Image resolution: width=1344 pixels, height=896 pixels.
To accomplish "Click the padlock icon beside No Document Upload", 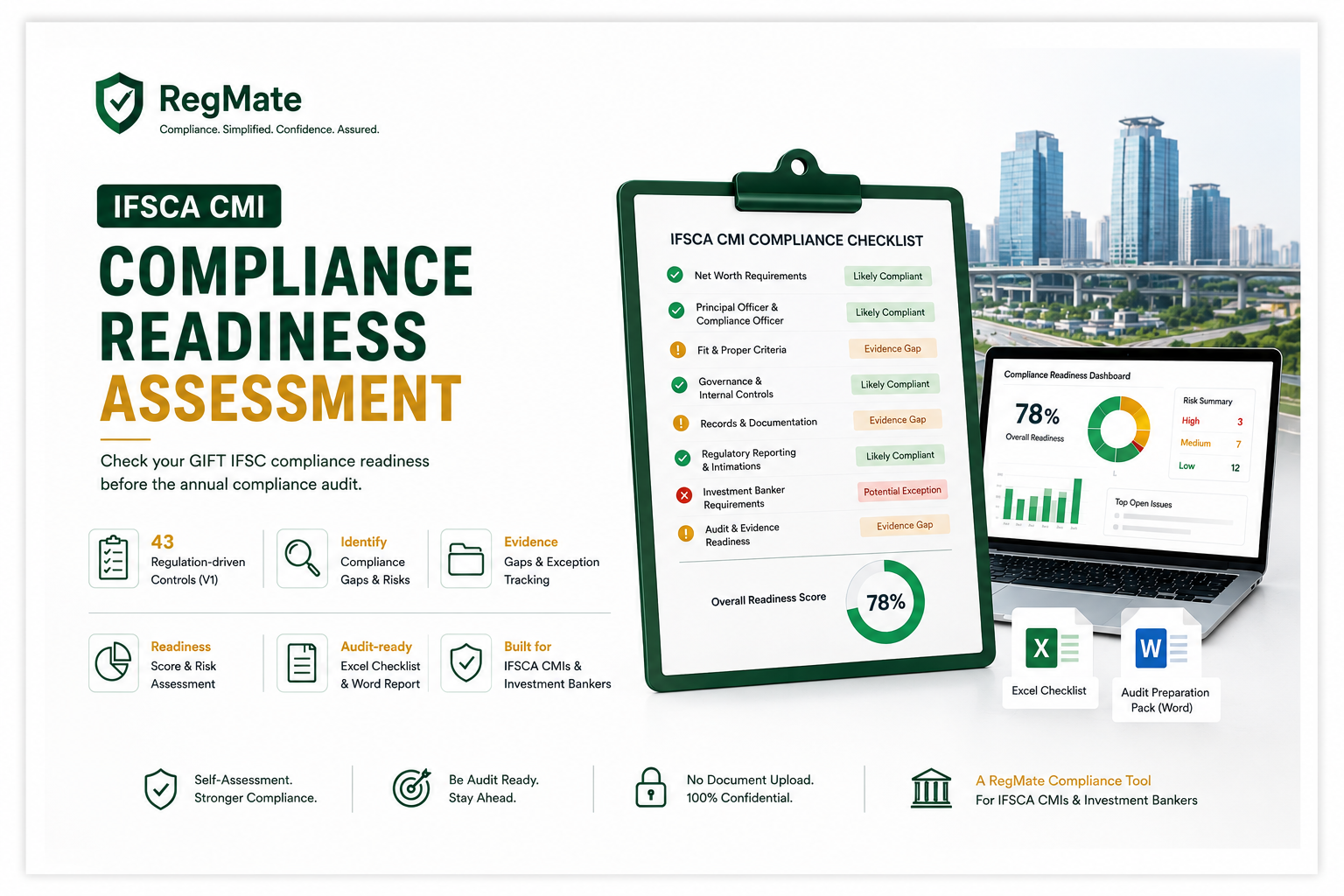I will coord(650,787).
